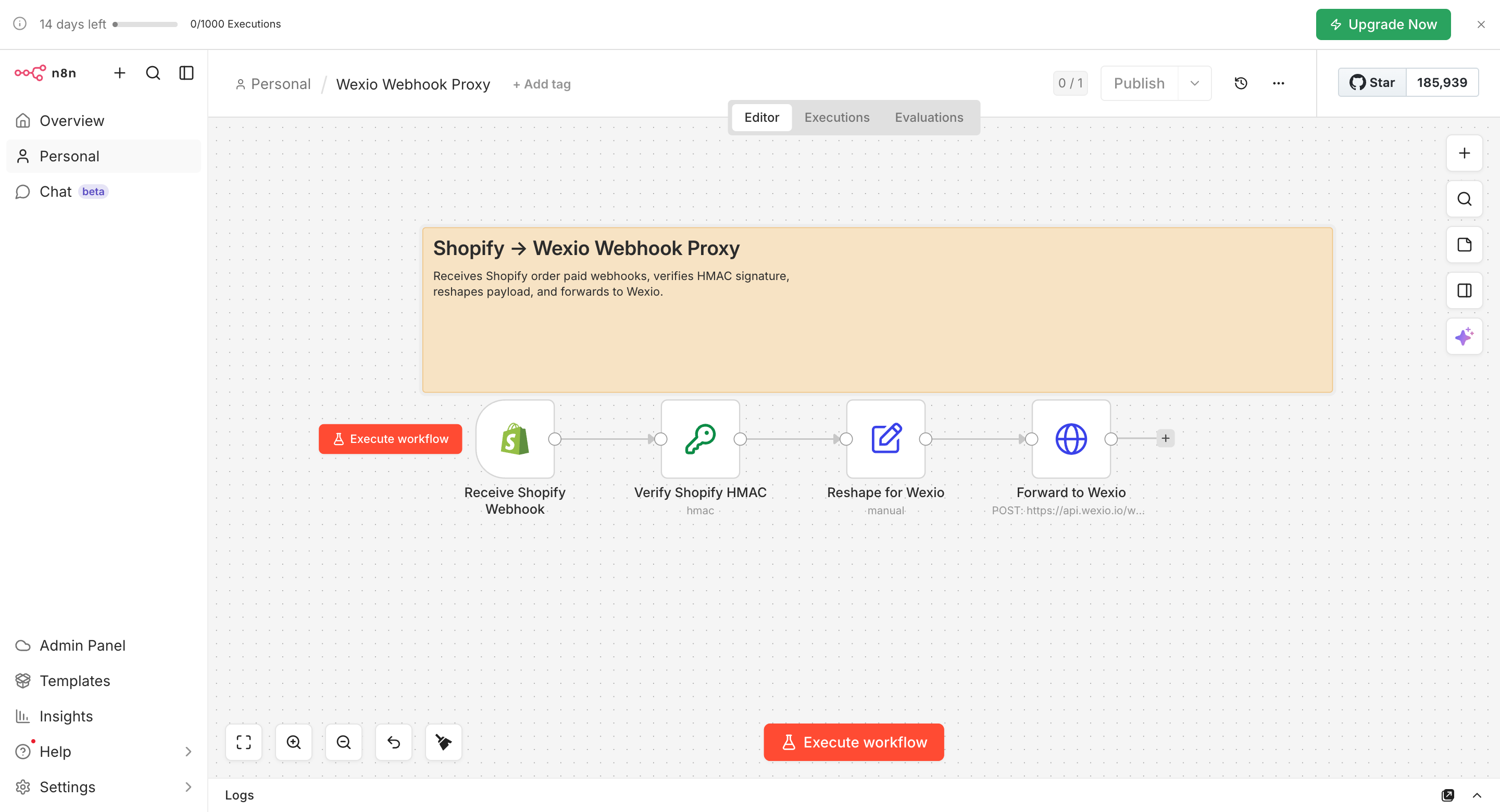Open the Reshape for Wexio edit node
The height and width of the screenshot is (812, 1500).
pyautogui.click(x=885, y=439)
